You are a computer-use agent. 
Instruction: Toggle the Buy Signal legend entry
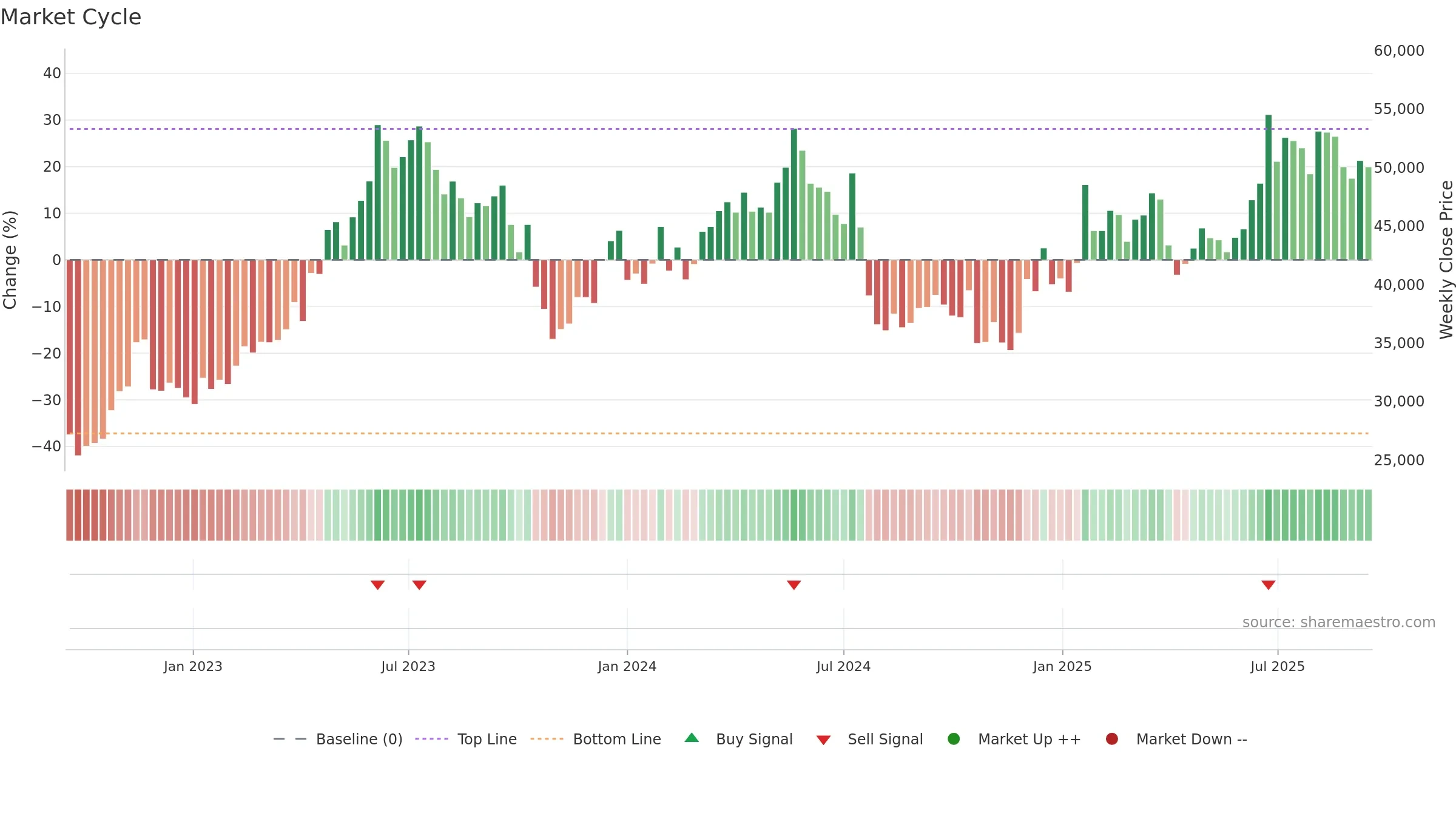click(738, 739)
